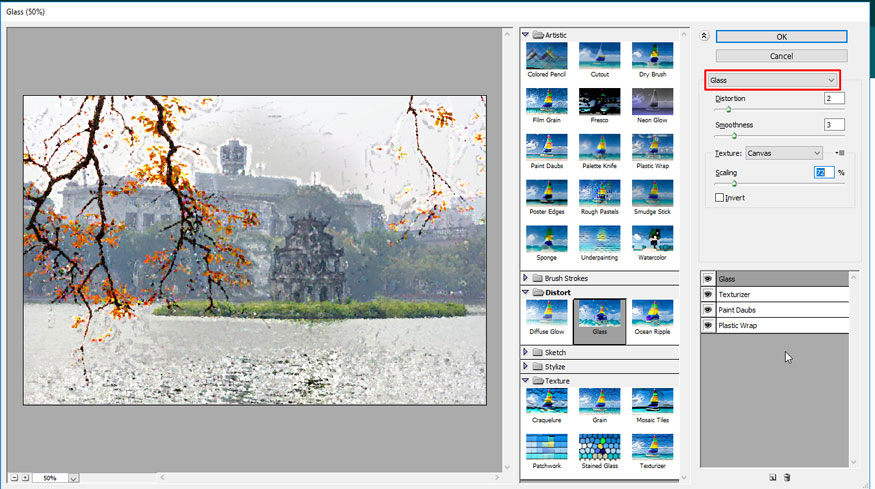Collapse the filter gallery thumbnails panel
875x489 pixels.
704,36
